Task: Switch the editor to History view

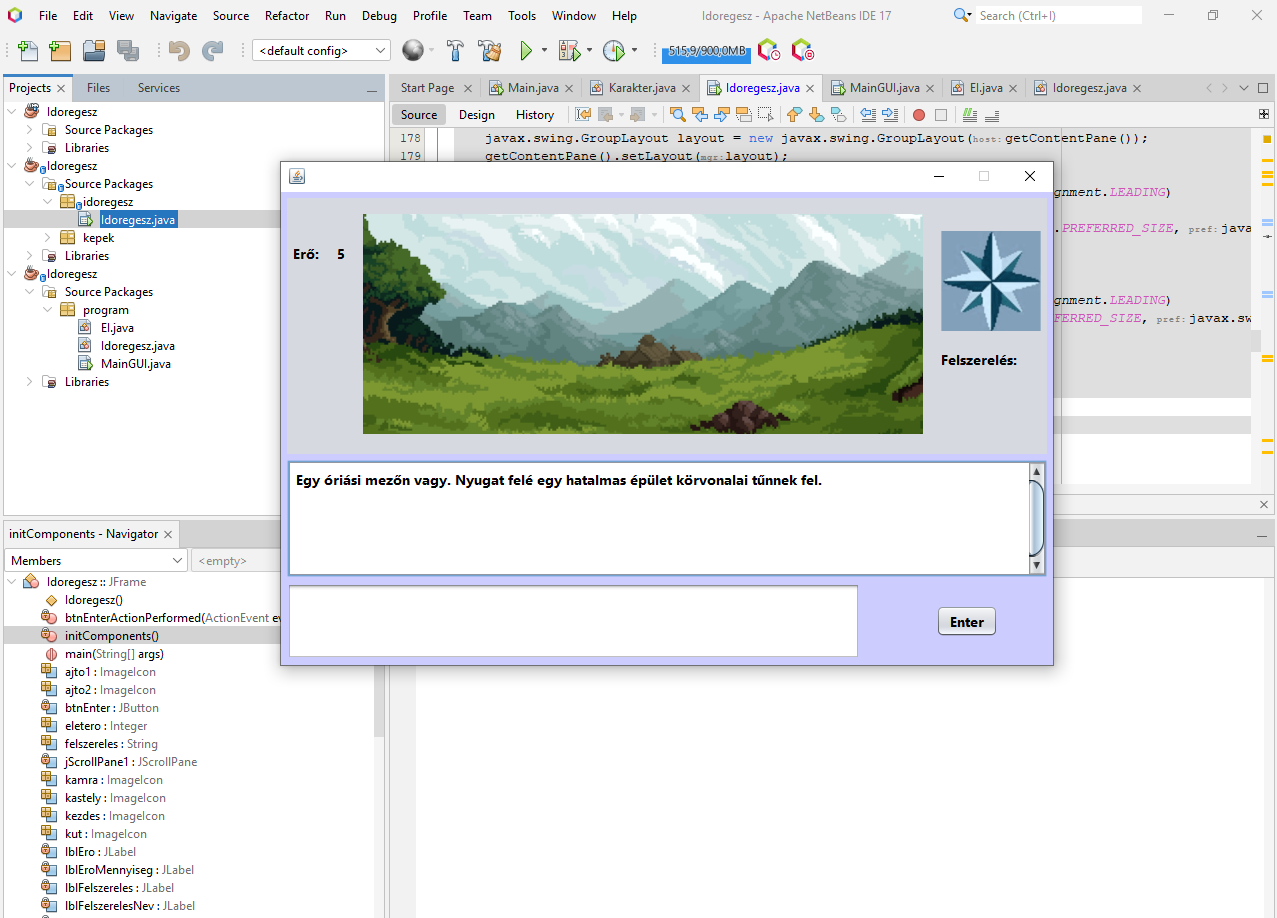Action: (535, 115)
